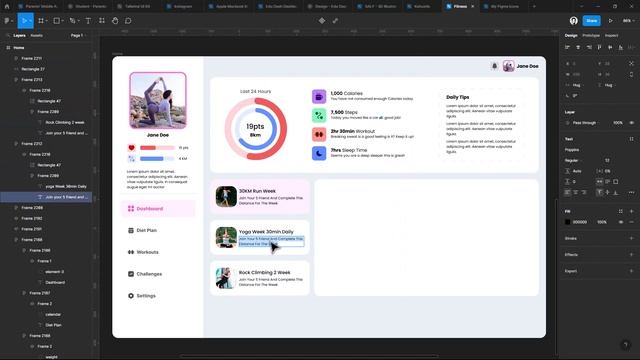
Task: Open the Resources components tool
Action: click(102, 21)
